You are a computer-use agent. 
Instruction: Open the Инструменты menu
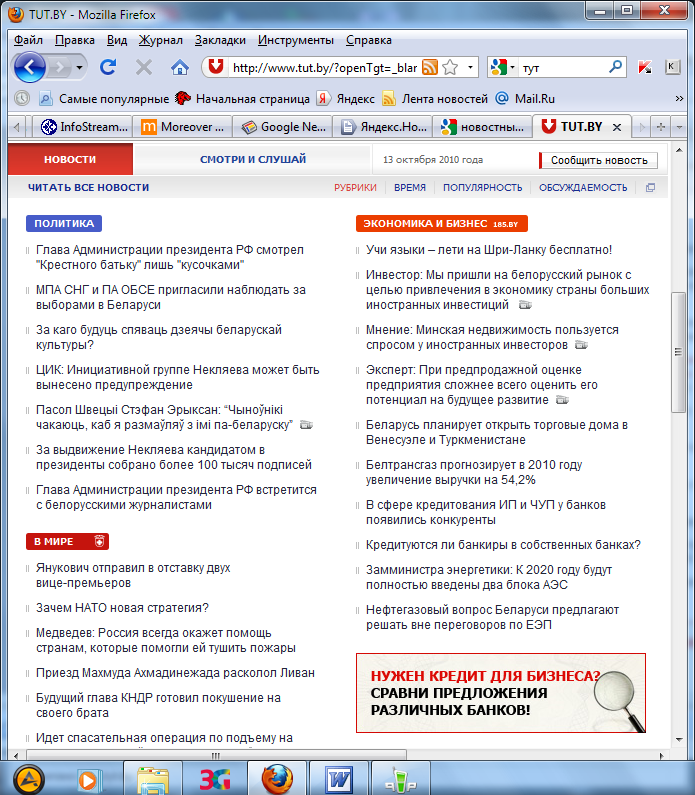(296, 40)
